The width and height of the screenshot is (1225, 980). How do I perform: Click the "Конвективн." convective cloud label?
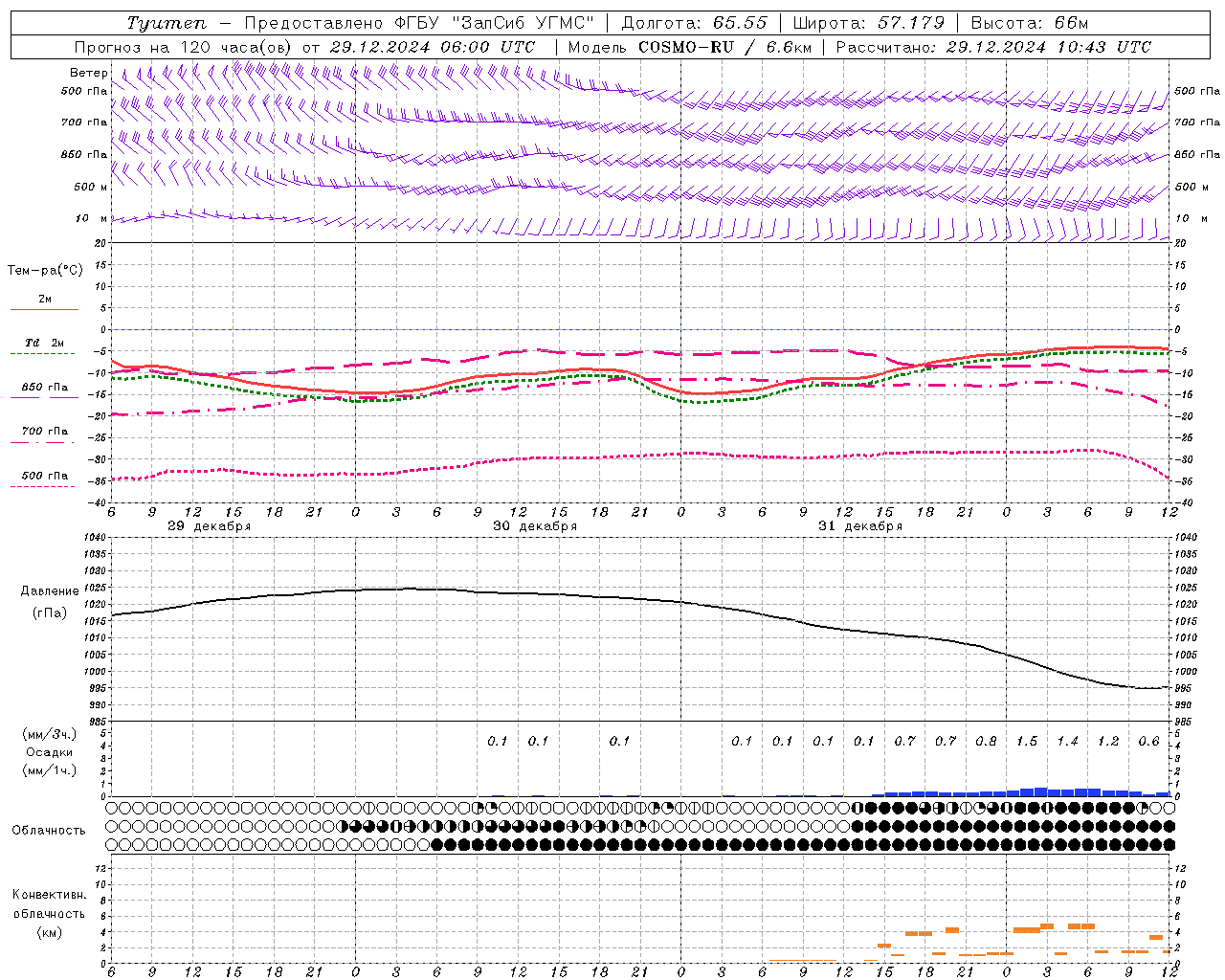[49, 895]
